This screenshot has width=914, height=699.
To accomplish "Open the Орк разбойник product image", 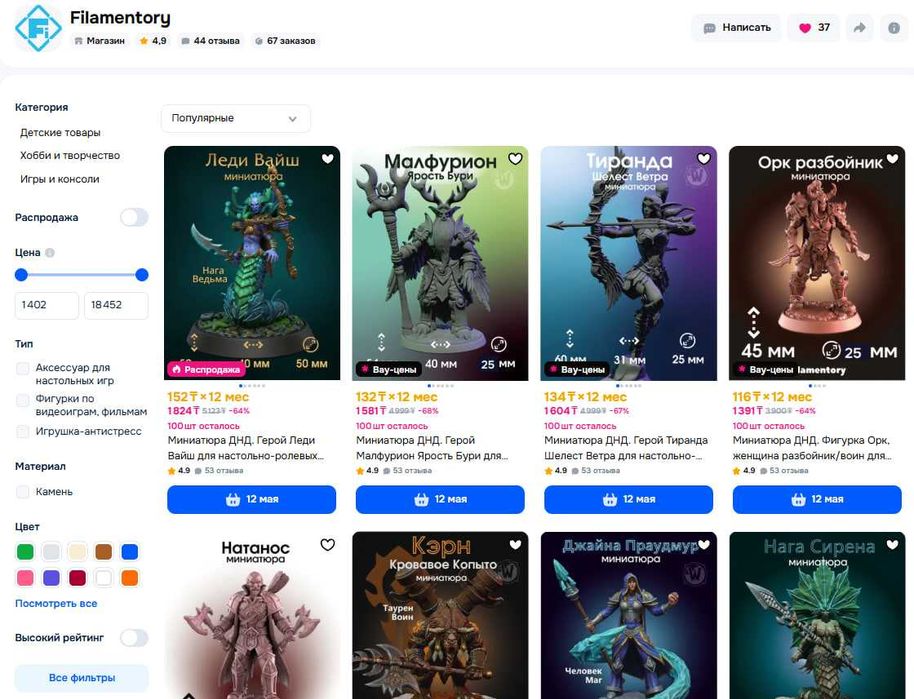I will point(817,263).
